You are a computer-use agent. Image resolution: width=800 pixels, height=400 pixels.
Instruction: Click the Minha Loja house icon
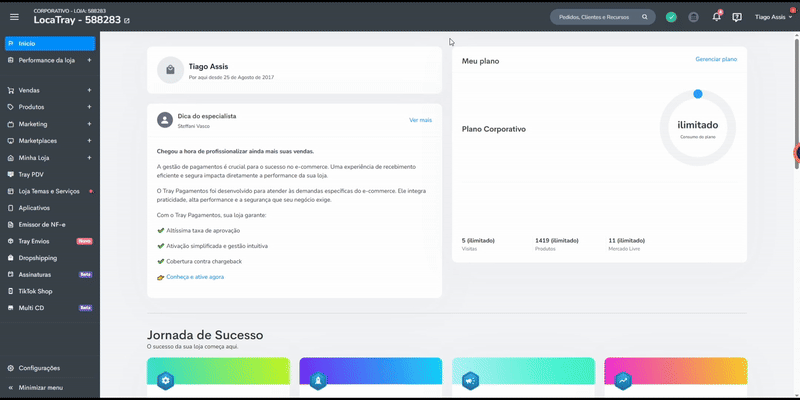pos(11,158)
